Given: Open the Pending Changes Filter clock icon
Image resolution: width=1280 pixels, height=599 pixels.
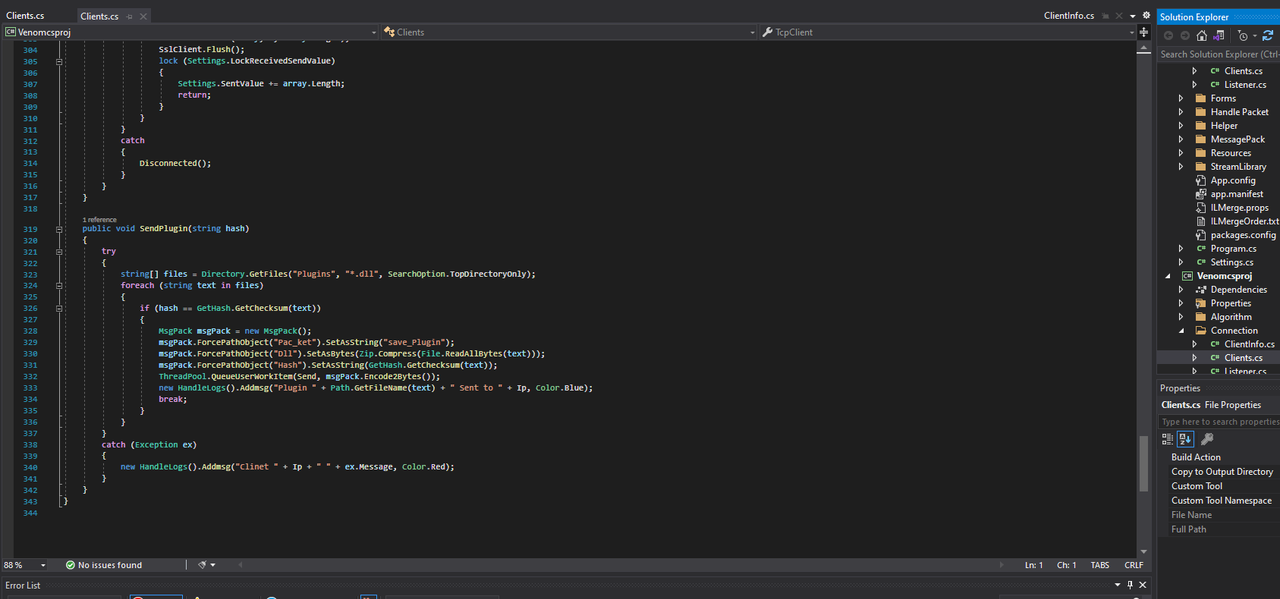Looking at the screenshot, I should (1244, 35).
